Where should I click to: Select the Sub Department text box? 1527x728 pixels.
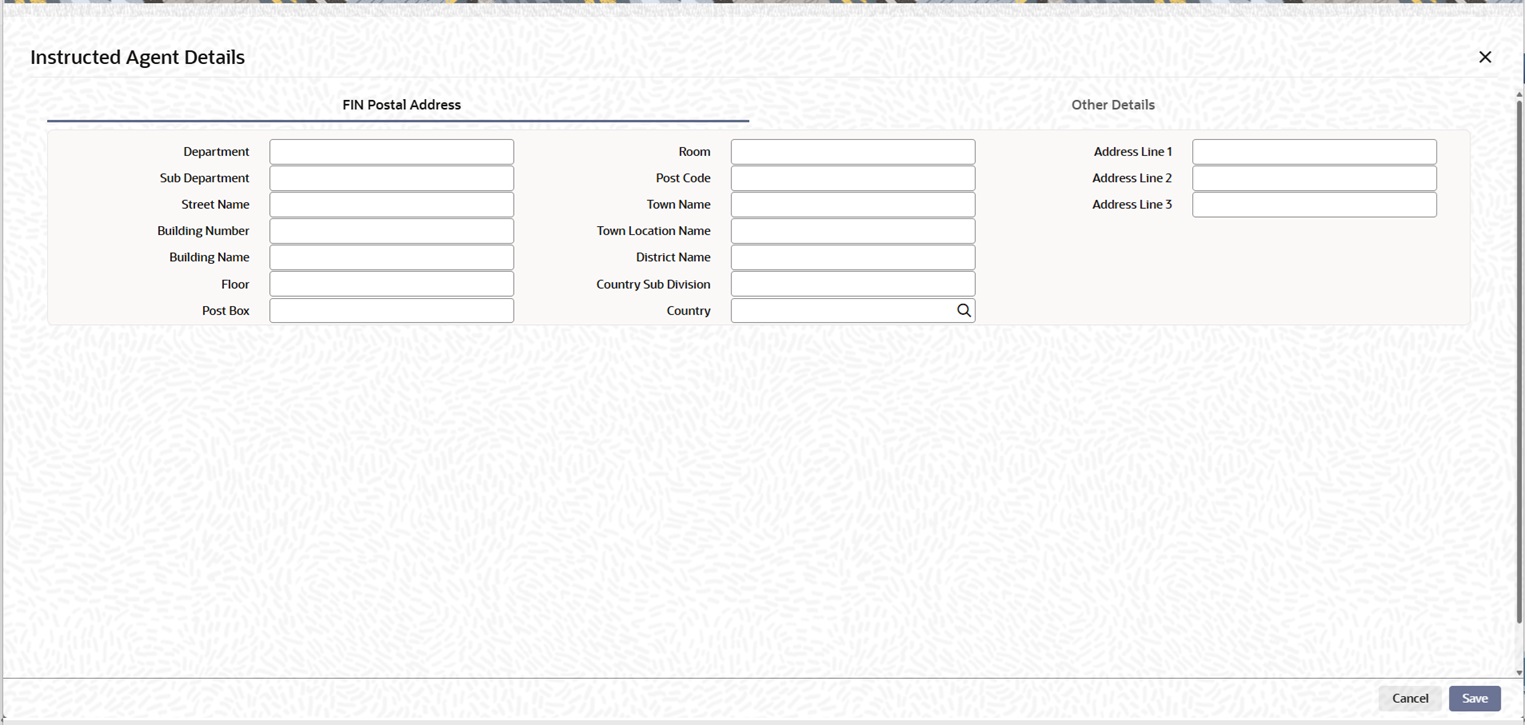point(392,178)
